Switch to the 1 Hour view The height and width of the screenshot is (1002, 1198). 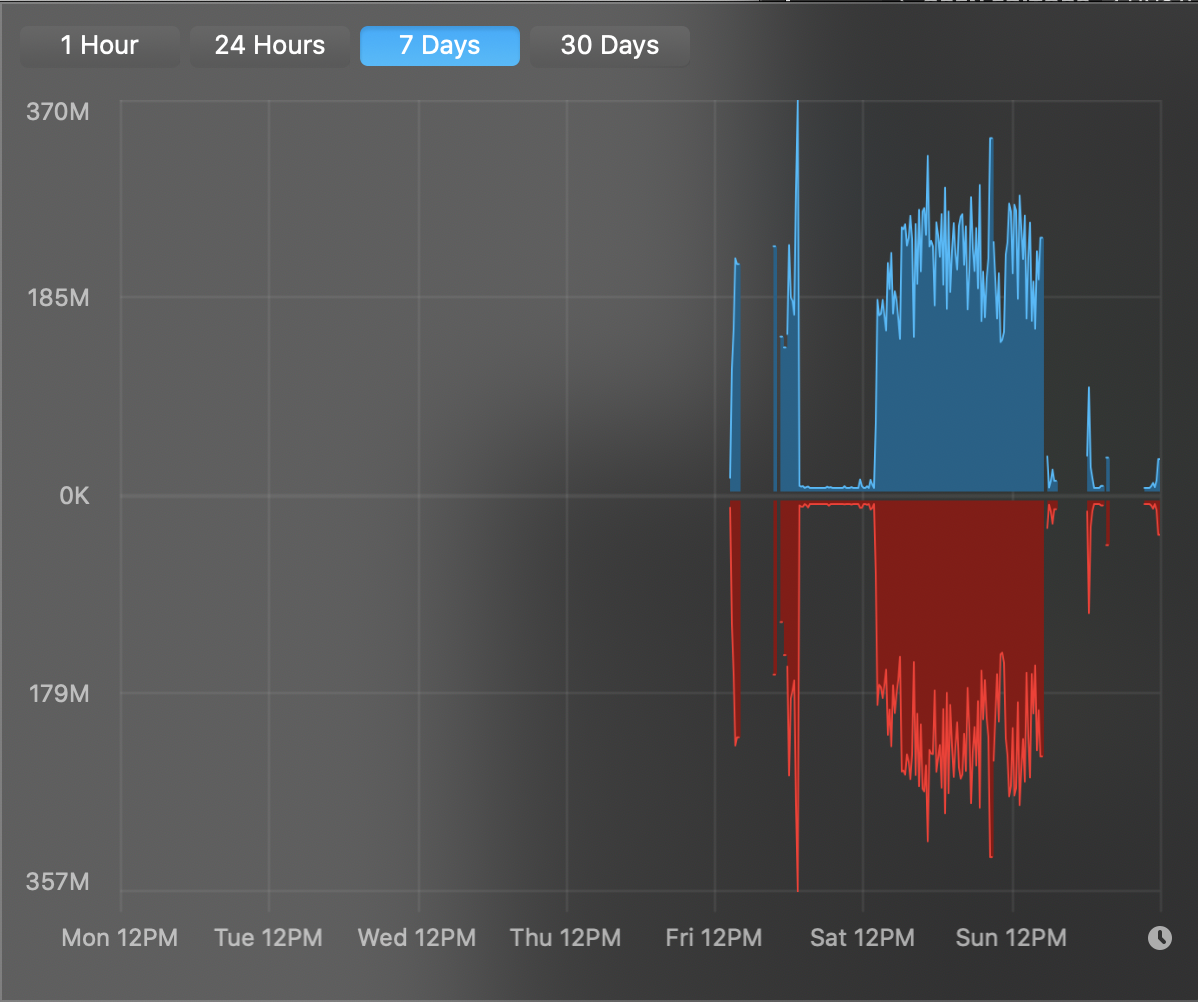(99, 46)
